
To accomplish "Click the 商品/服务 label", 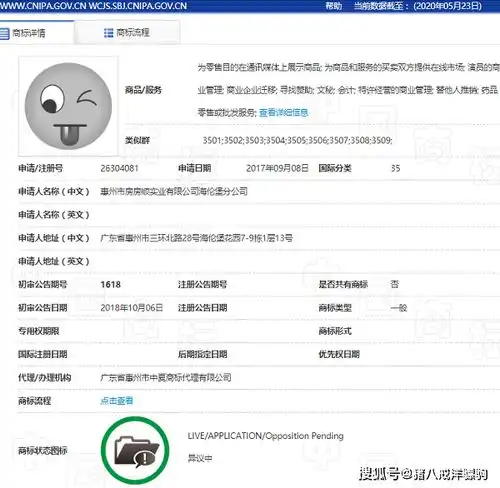I will 143,90.
